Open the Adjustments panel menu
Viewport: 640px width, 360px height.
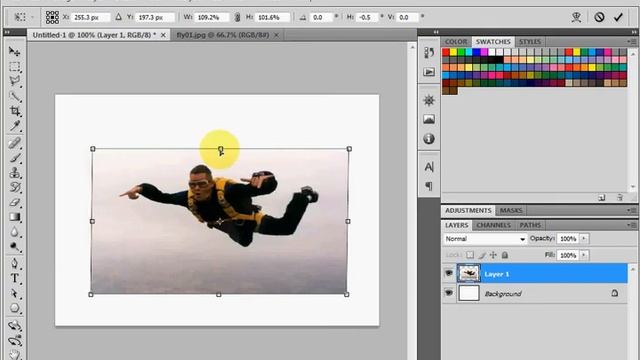point(631,210)
